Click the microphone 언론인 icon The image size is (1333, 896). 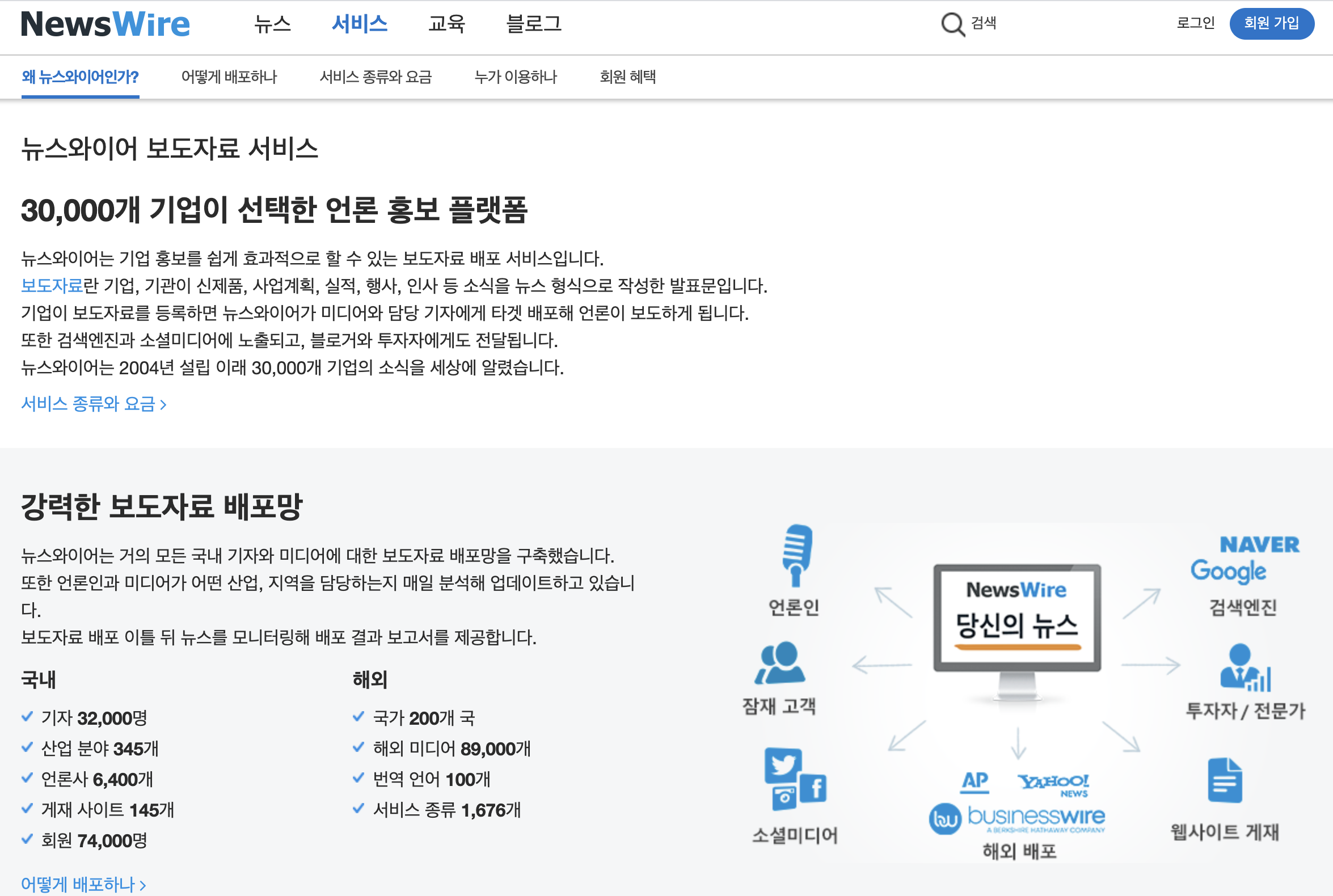click(x=796, y=555)
